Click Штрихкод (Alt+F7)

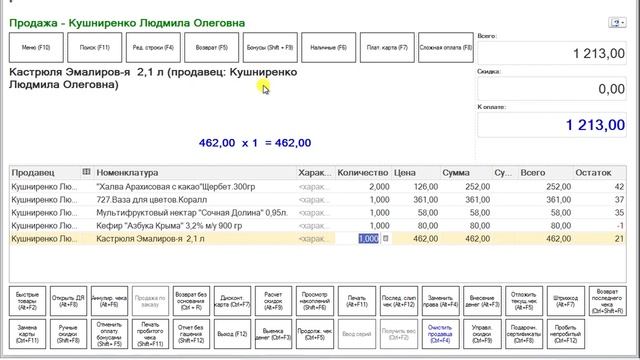click(x=566, y=301)
